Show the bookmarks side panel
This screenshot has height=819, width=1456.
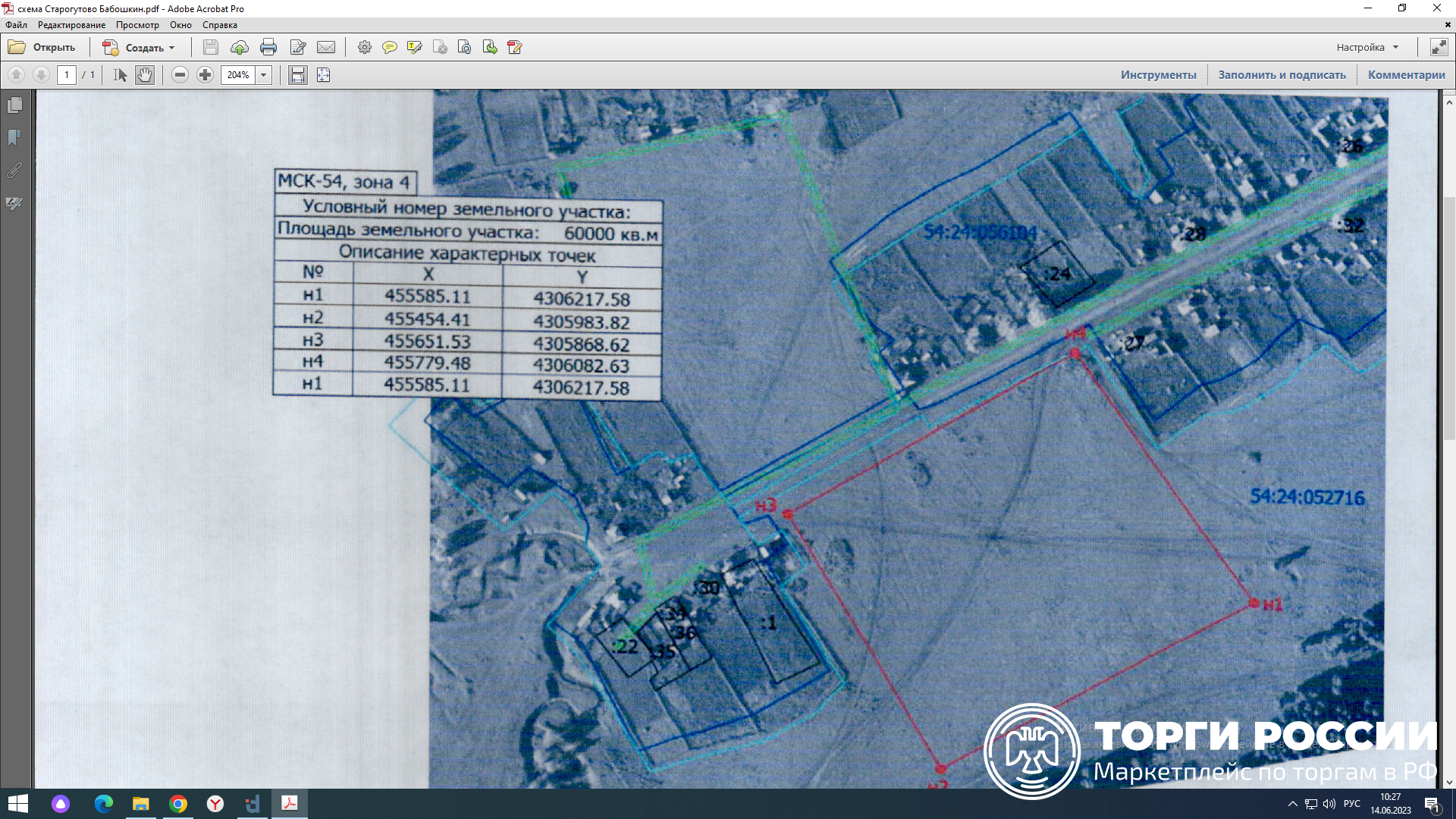pyautogui.click(x=14, y=137)
